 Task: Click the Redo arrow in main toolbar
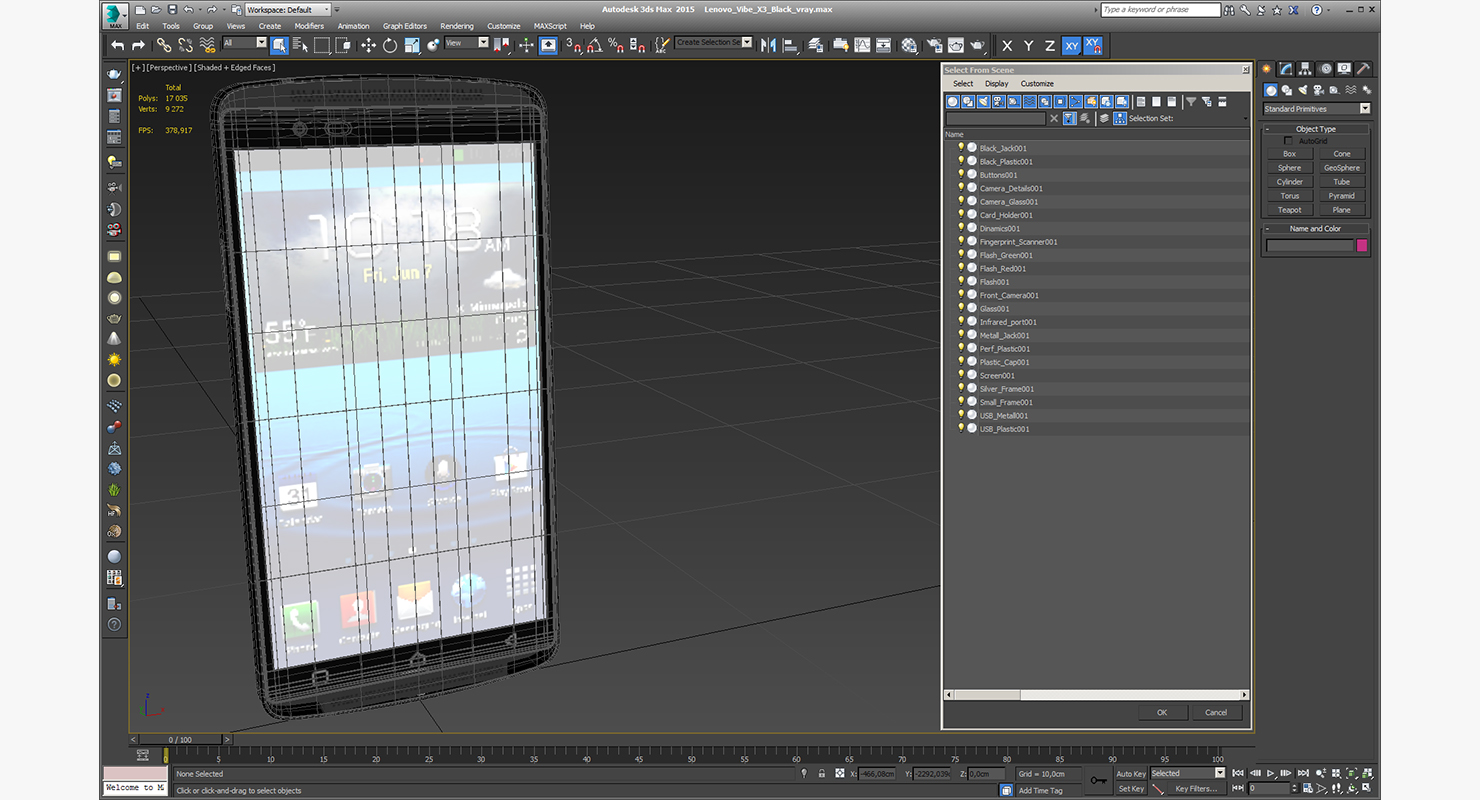tap(139, 45)
